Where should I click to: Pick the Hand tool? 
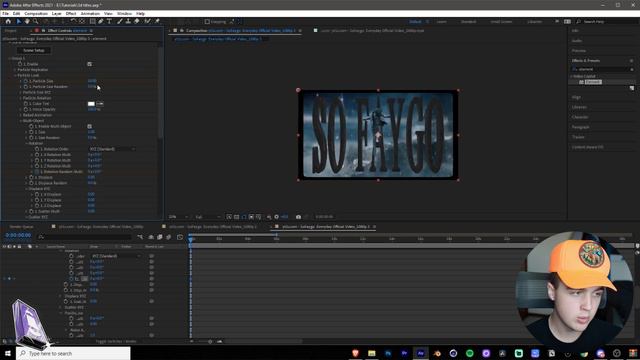pyautogui.click(x=27, y=21)
